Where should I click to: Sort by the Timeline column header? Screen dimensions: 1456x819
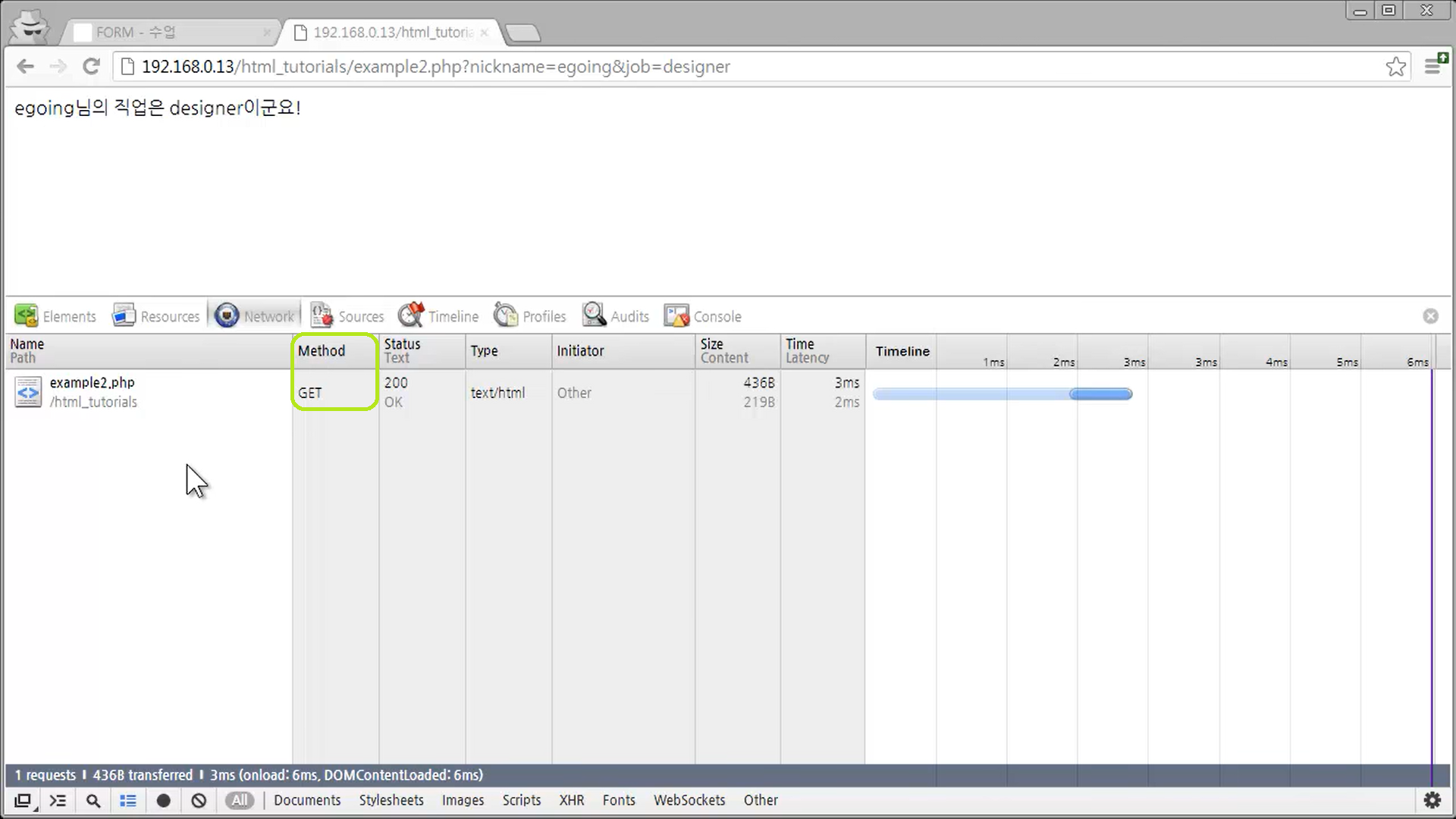902,351
